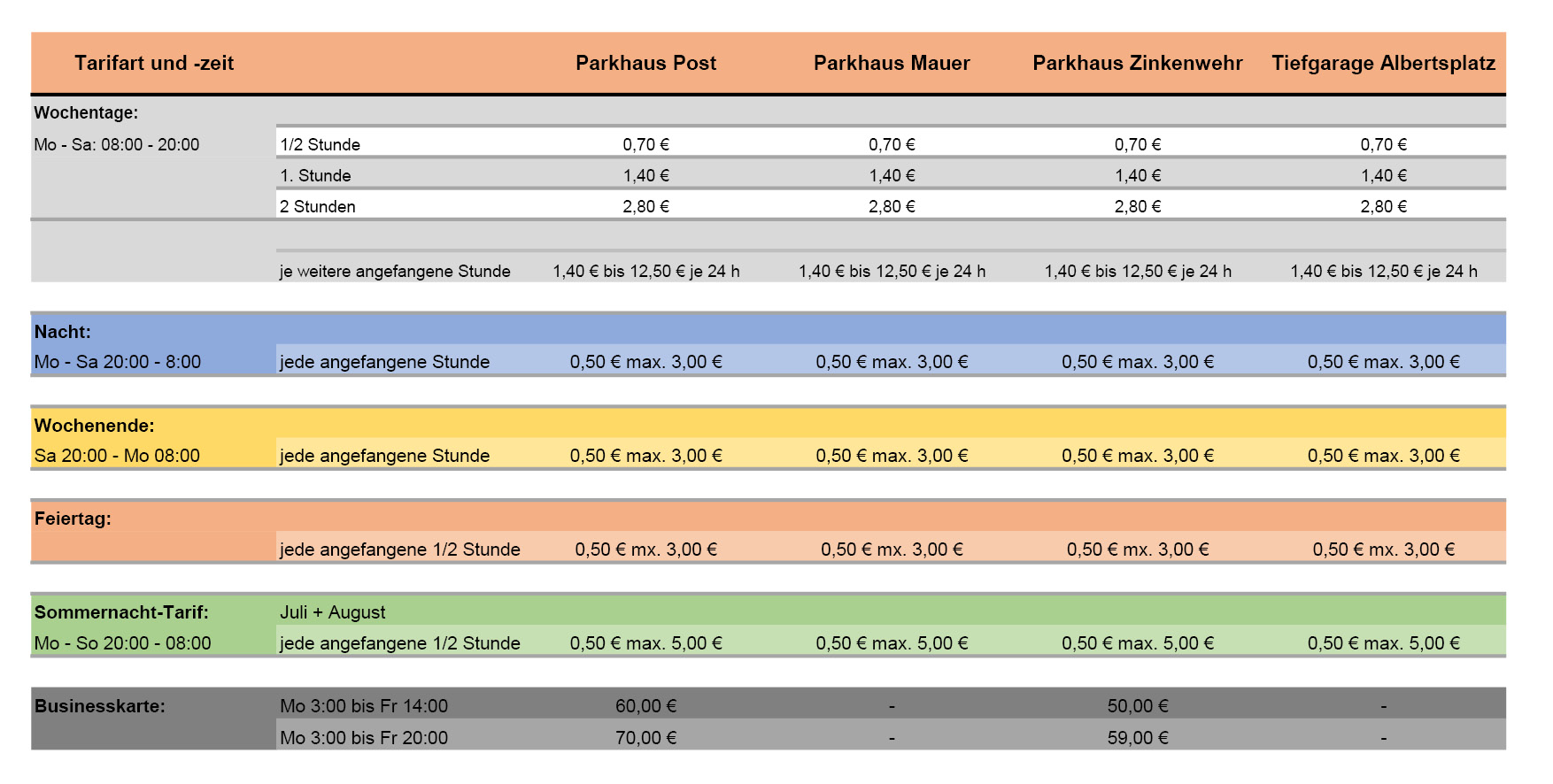Select the 'Parkhaus Mauer' column header
Image resolution: width=1553 pixels, height=784 pixels.
(x=892, y=63)
